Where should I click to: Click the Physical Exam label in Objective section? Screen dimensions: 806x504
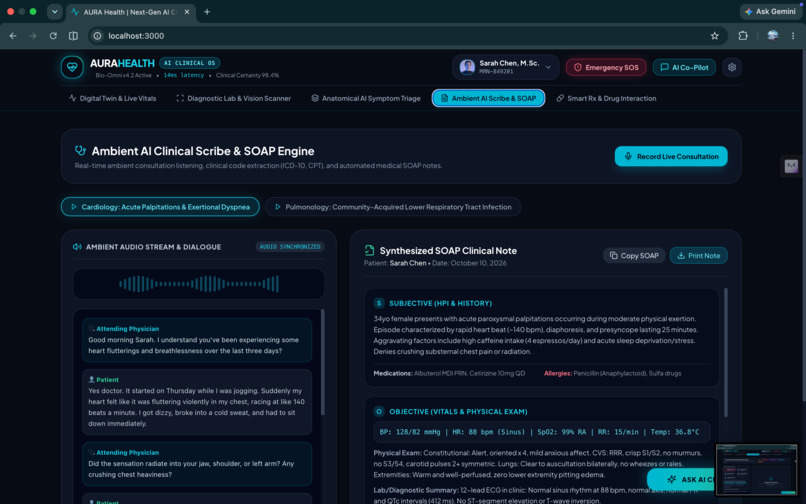pyautogui.click(x=397, y=453)
